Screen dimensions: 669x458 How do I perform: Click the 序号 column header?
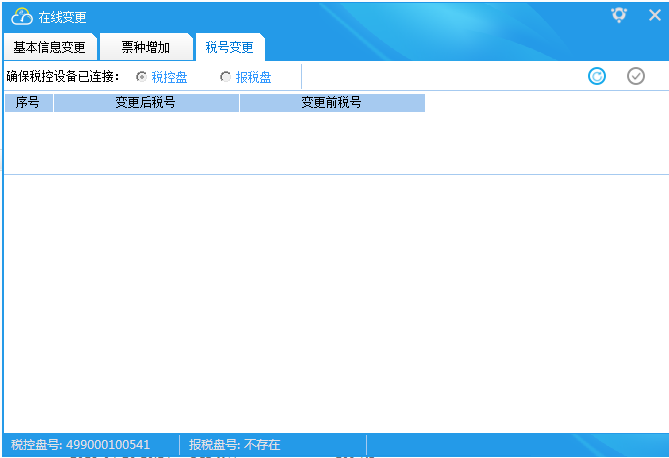(x=29, y=103)
